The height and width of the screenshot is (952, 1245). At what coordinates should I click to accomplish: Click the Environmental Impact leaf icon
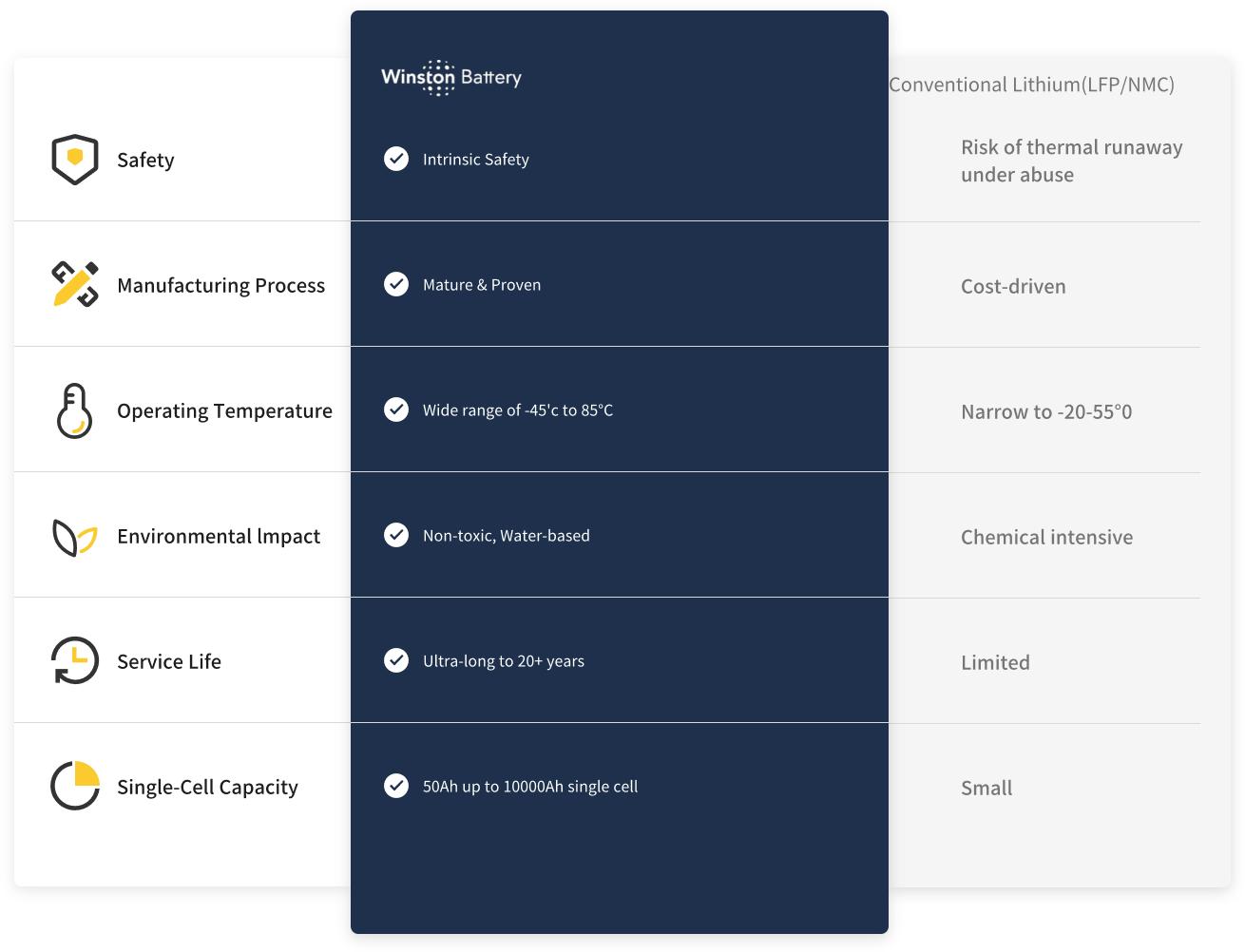pos(74,537)
